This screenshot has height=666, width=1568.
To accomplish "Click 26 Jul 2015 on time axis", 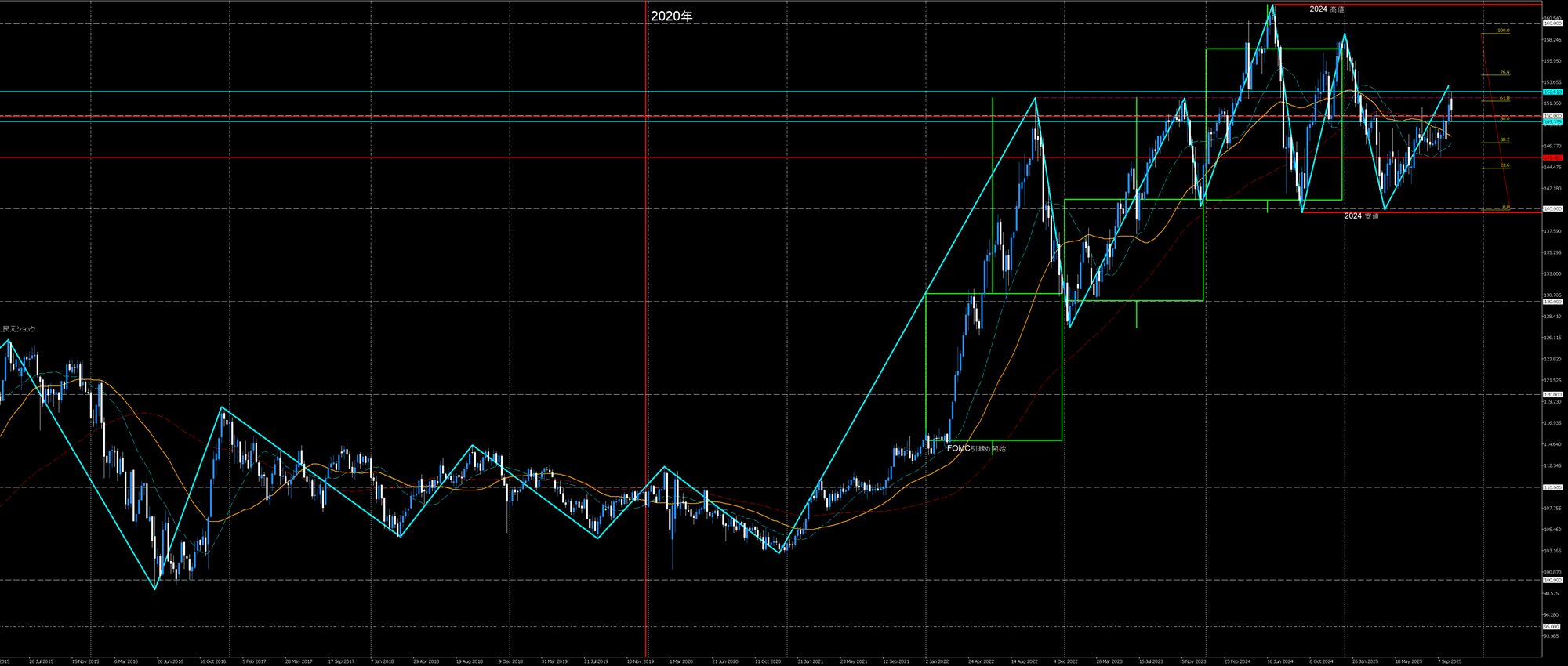I will (41, 661).
